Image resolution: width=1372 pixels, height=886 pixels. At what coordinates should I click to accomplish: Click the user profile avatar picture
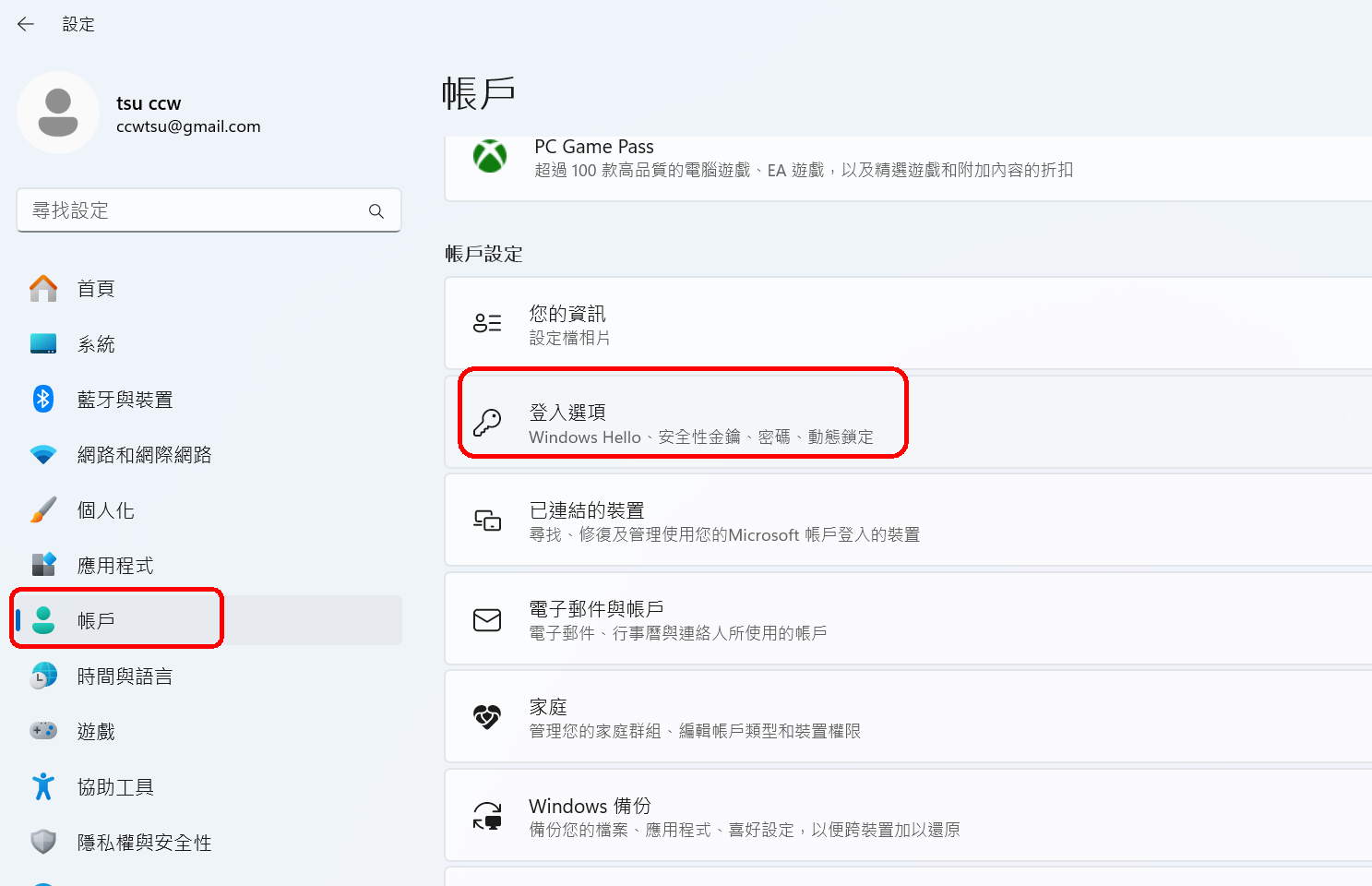pos(58,113)
